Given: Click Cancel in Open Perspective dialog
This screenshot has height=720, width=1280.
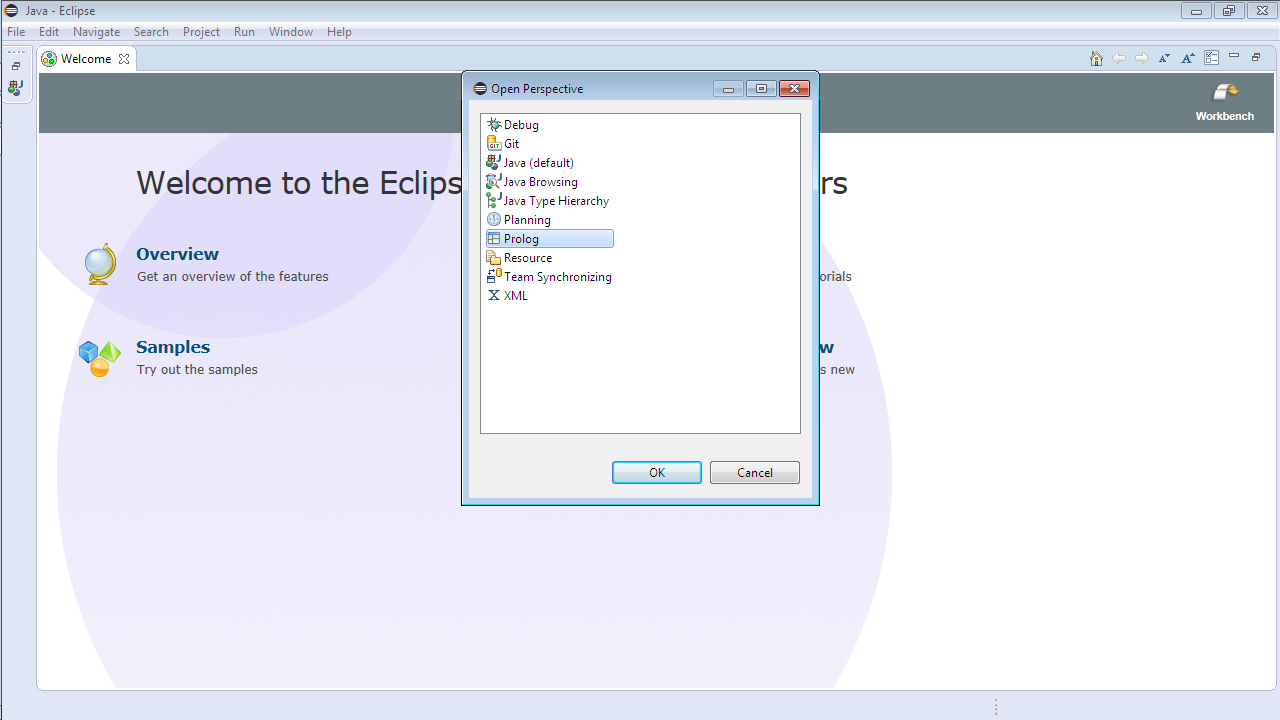Looking at the screenshot, I should pyautogui.click(x=755, y=473).
